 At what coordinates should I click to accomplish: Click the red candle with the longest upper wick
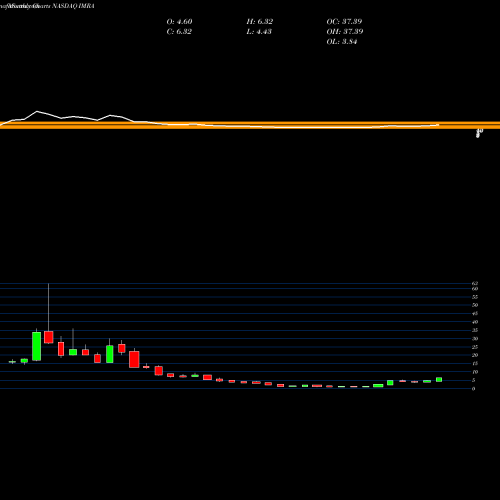point(49,337)
